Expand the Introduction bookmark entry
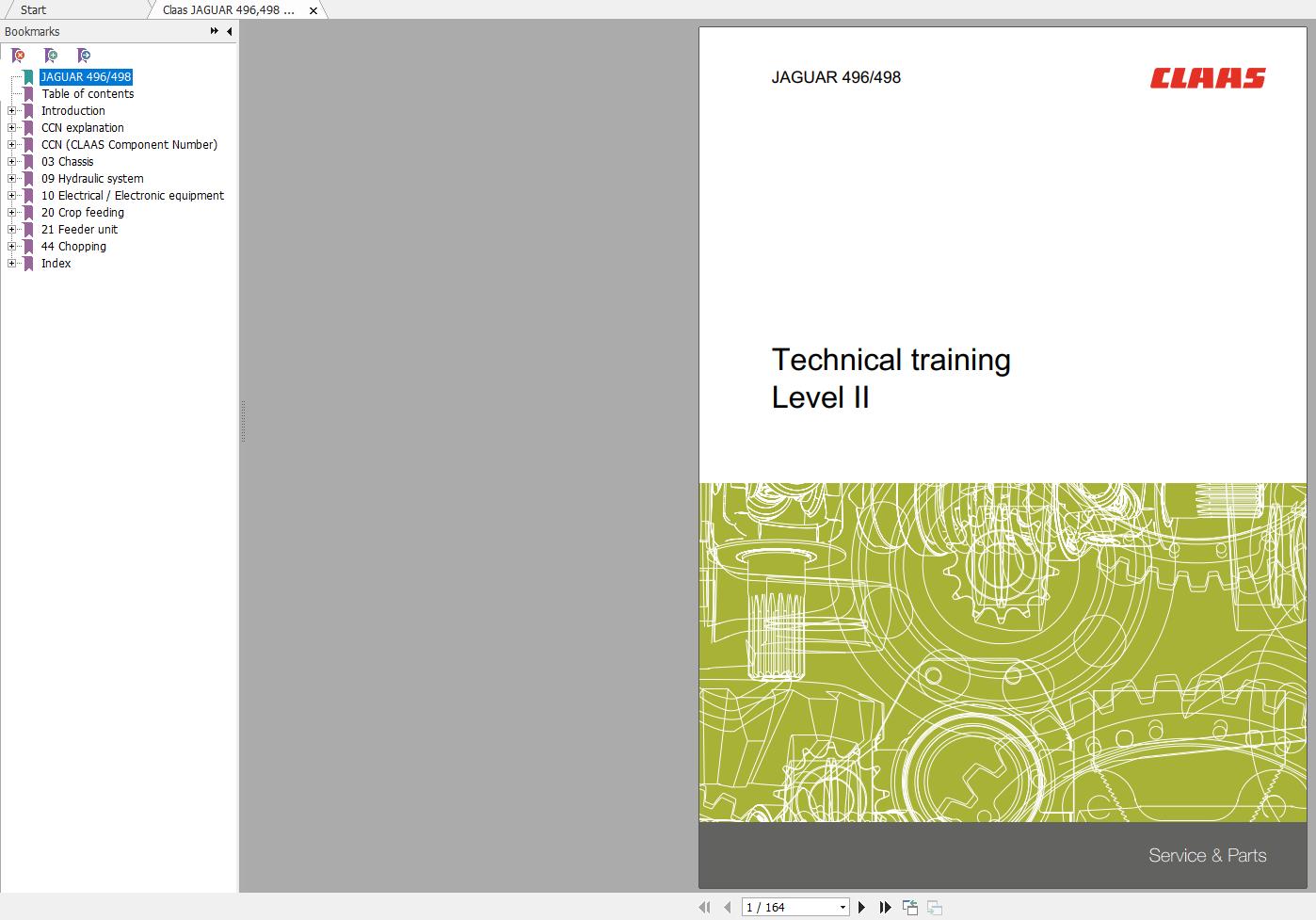 click(x=10, y=110)
